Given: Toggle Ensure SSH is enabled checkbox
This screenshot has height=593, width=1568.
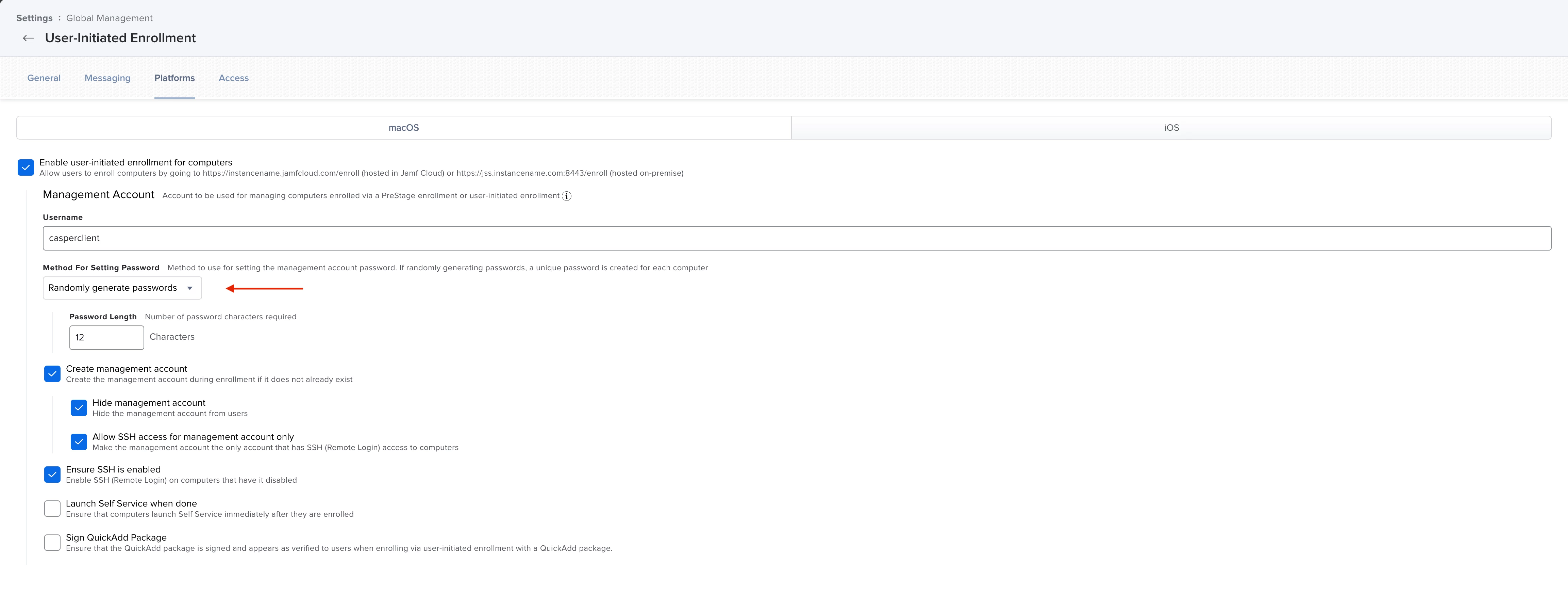Looking at the screenshot, I should pos(52,474).
